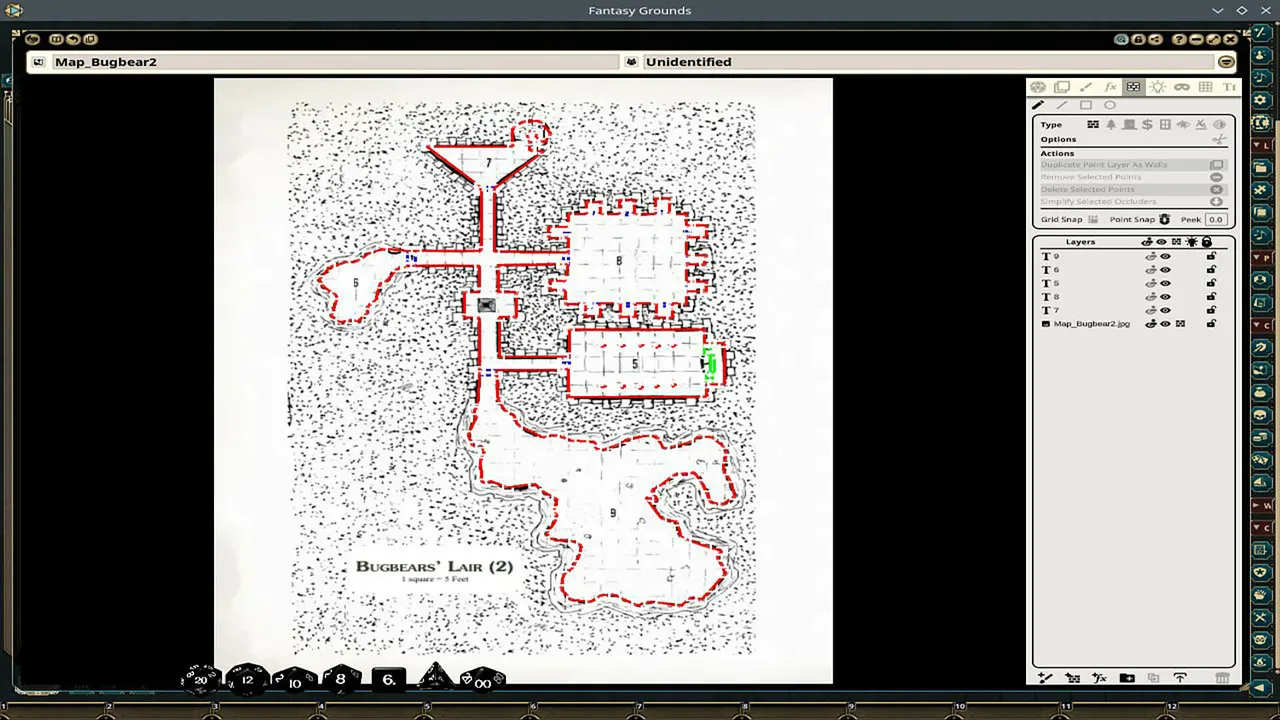Unlock the Map_Bugbear2.jpg layer
Screen dimensions: 1280x720
[x=1211, y=324]
